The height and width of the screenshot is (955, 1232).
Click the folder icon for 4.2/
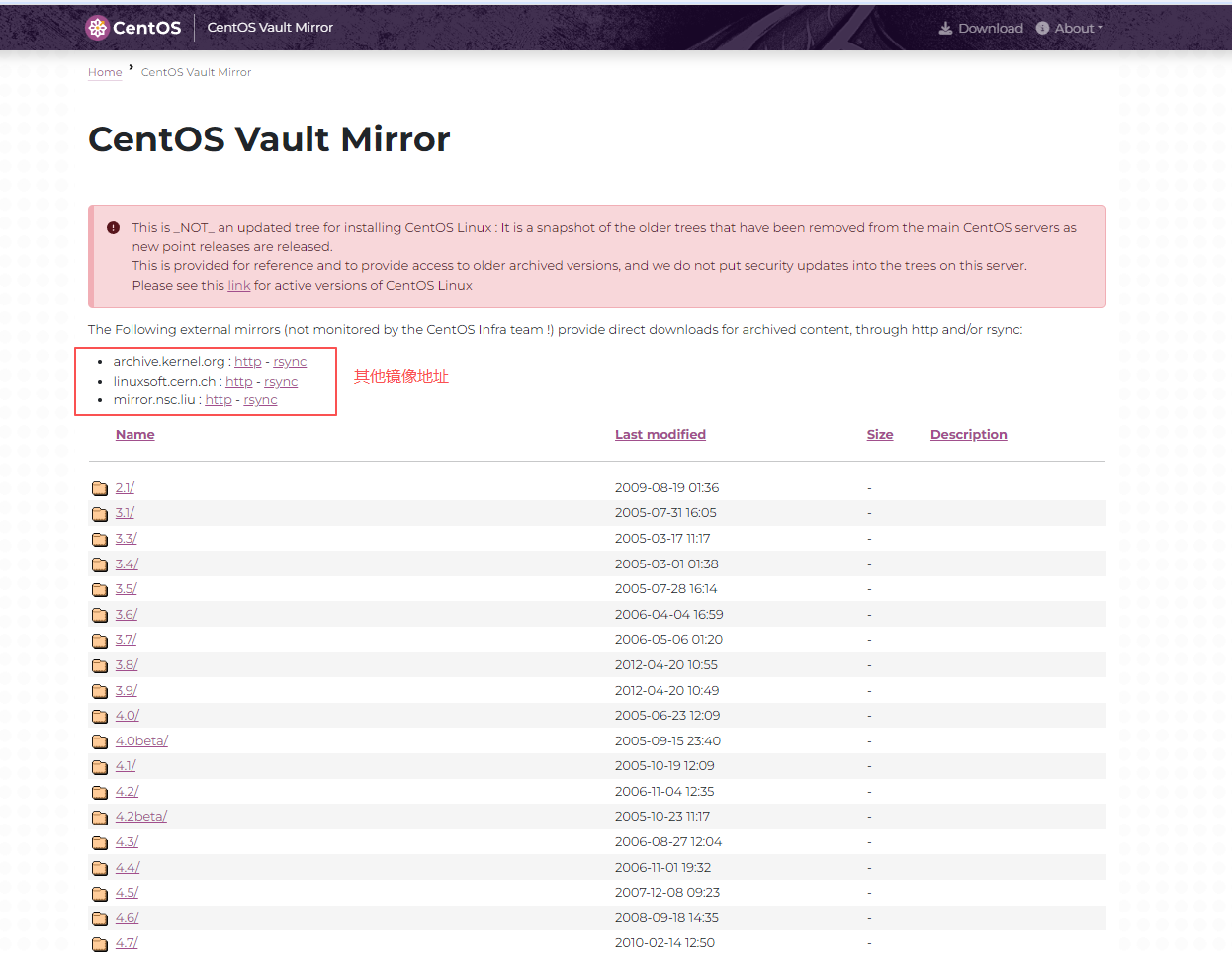point(100,792)
